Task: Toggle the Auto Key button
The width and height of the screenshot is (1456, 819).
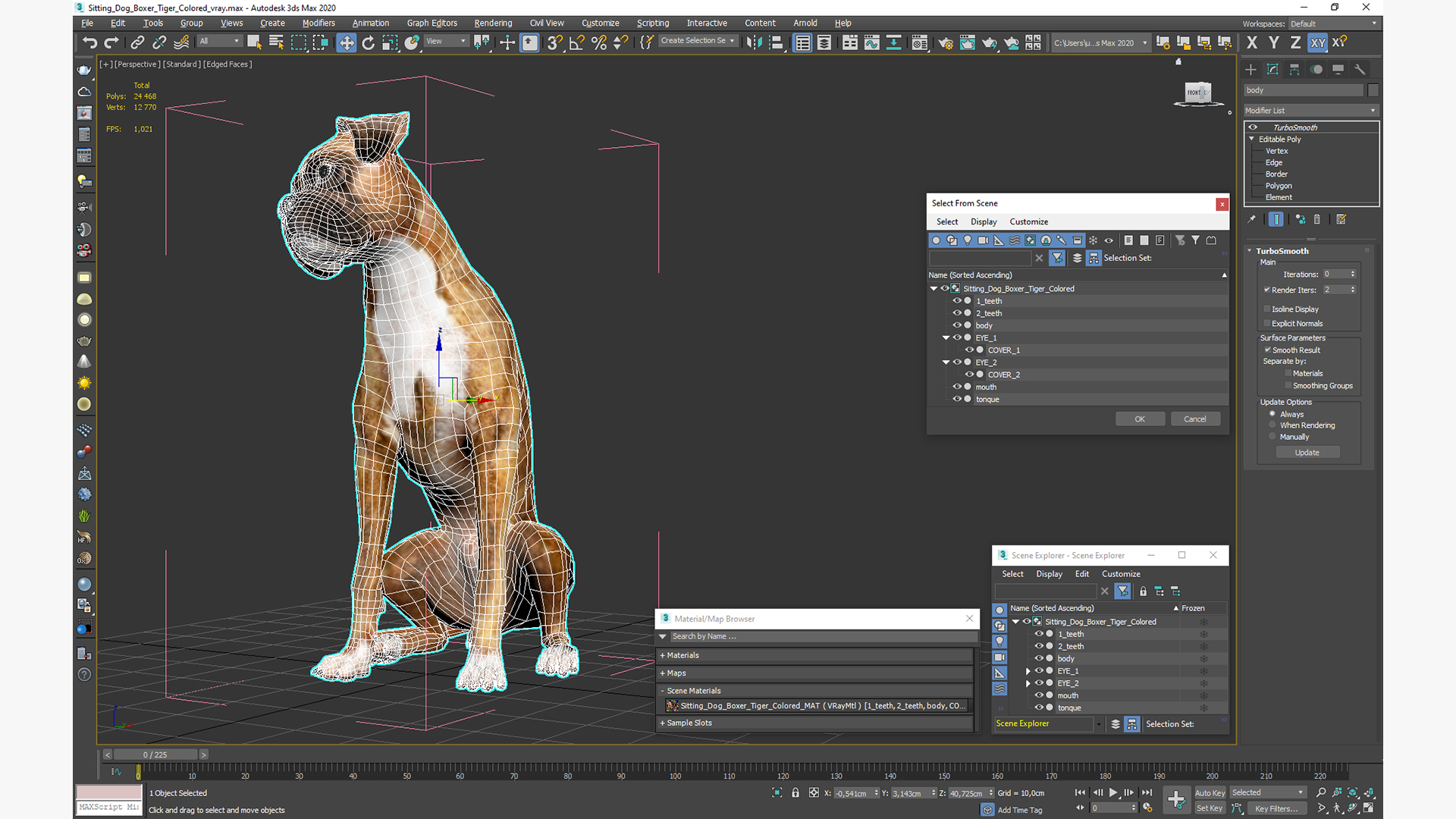Action: (1210, 793)
